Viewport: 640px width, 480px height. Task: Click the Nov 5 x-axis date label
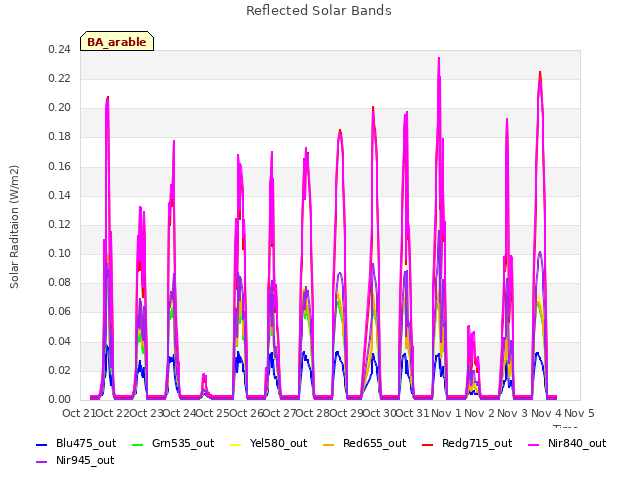[x=579, y=413]
